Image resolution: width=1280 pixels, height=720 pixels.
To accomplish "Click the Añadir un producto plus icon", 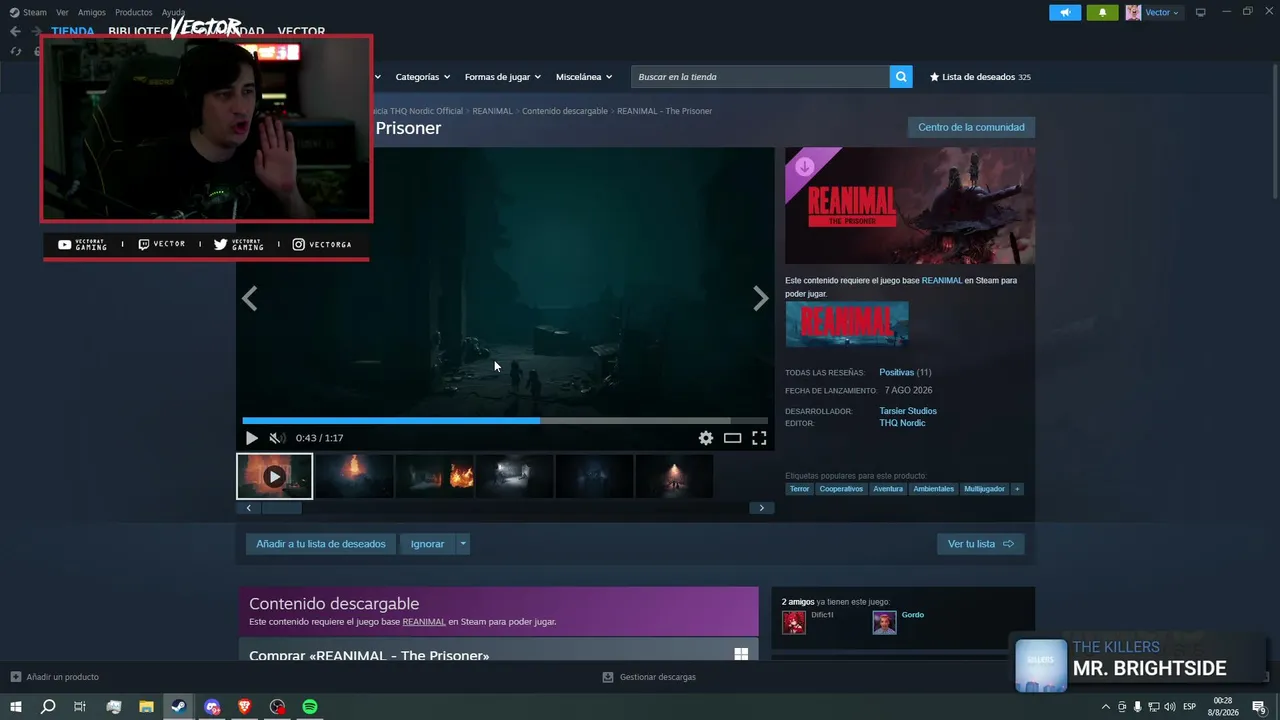I will tap(15, 677).
